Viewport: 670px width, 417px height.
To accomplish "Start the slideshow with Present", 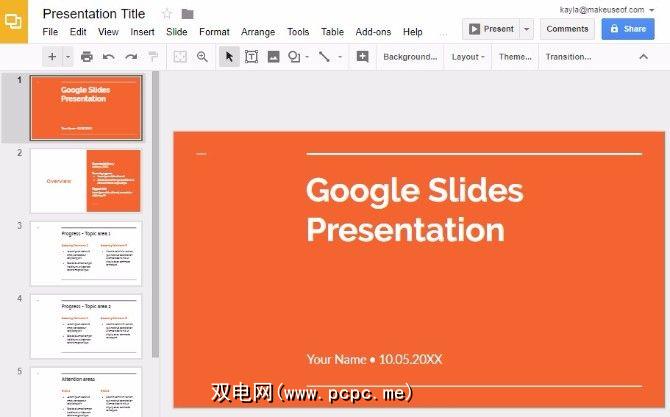I will click(491, 29).
